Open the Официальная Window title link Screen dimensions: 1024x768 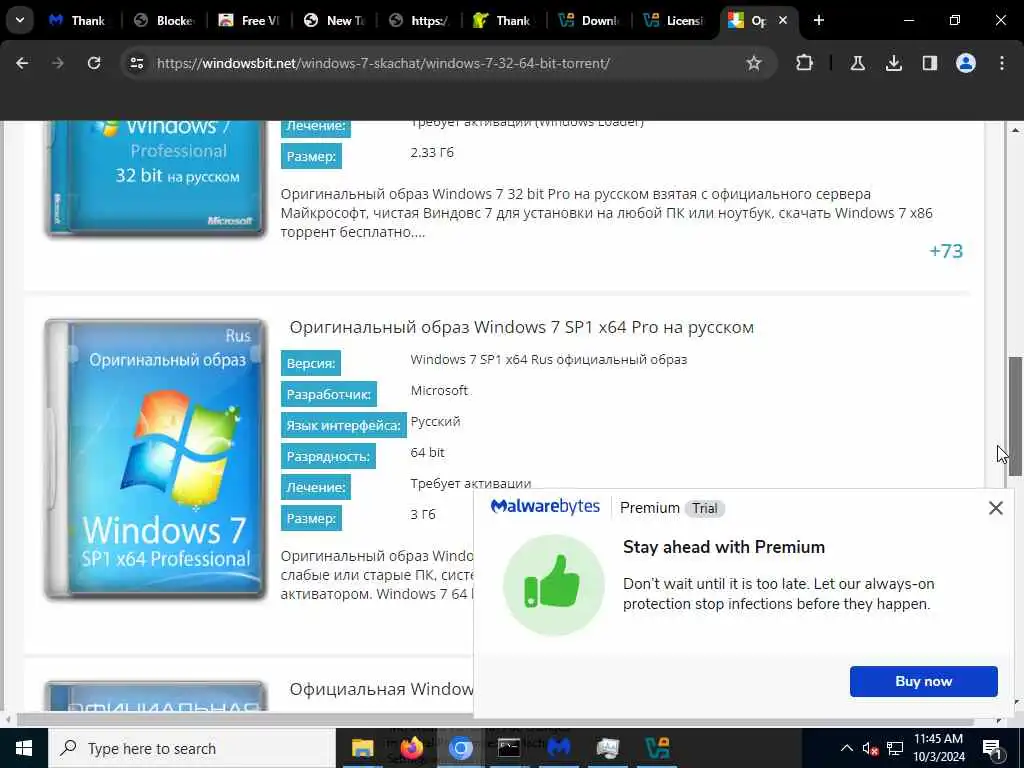pos(381,690)
